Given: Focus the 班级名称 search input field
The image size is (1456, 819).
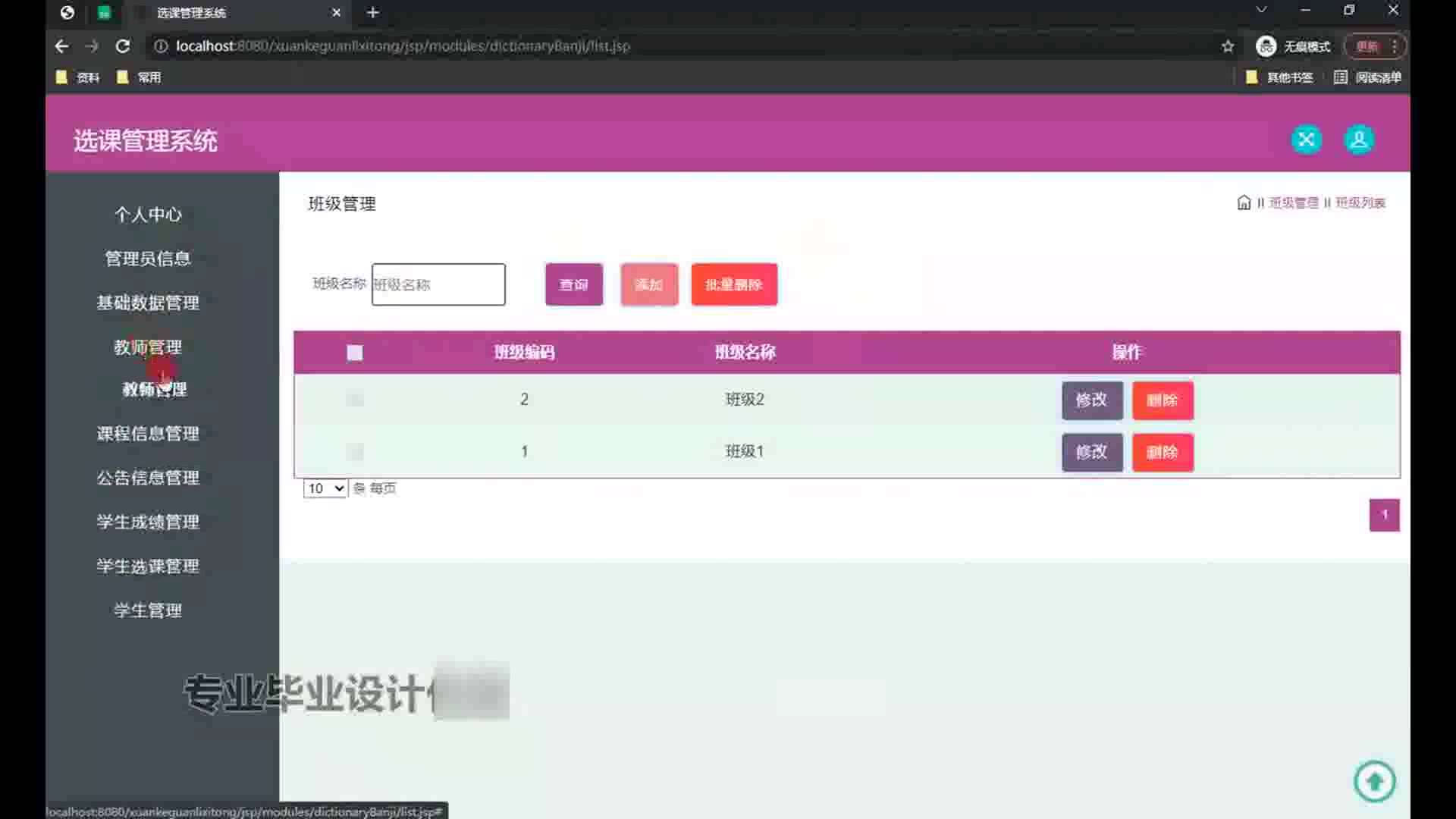Looking at the screenshot, I should coord(438,284).
